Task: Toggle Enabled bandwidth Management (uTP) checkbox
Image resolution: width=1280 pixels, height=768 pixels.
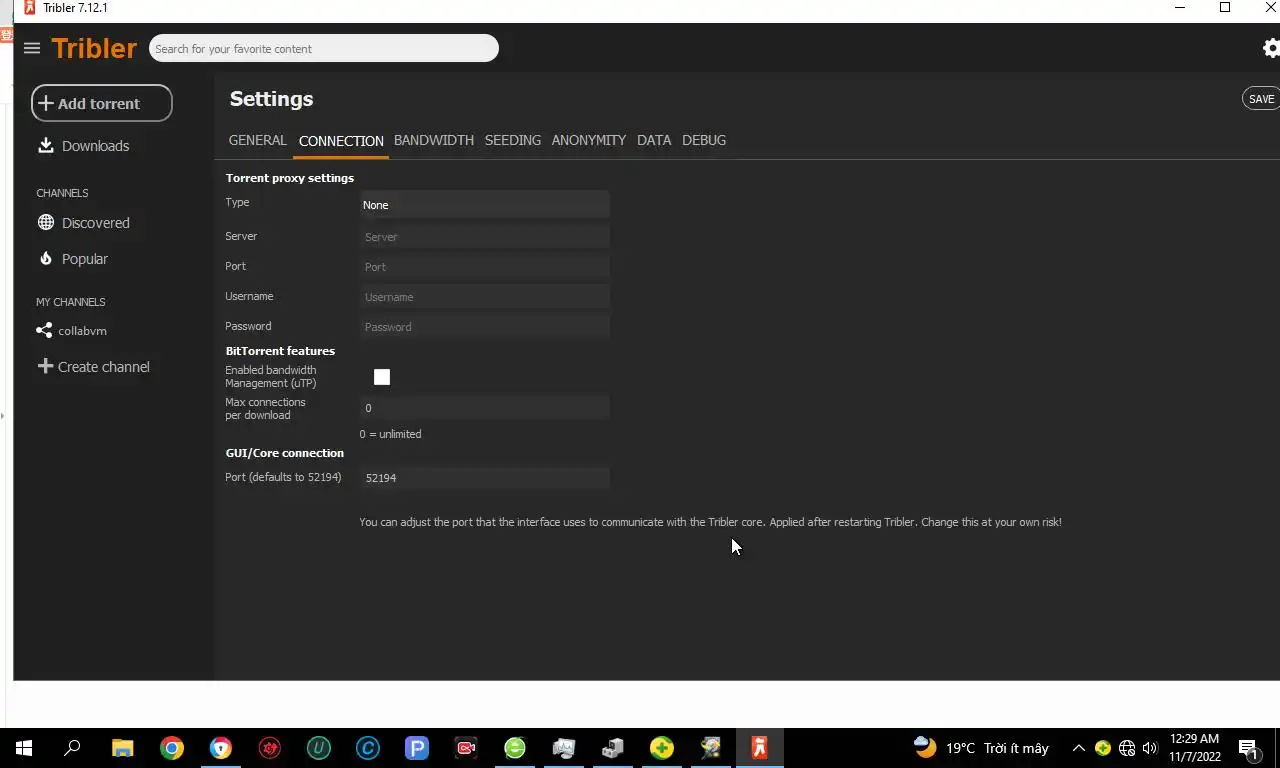Action: pos(382,377)
